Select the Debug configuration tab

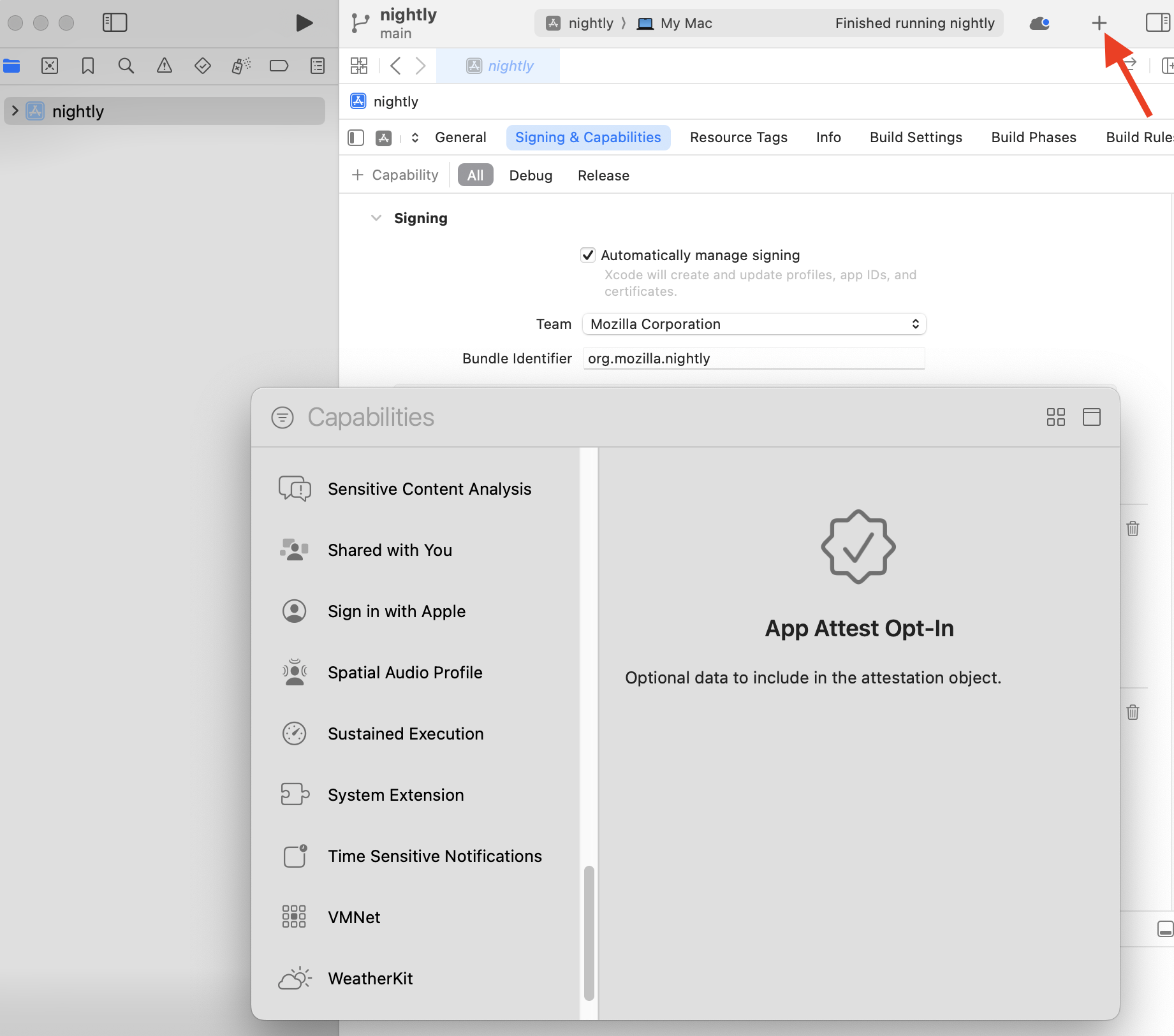(531, 175)
